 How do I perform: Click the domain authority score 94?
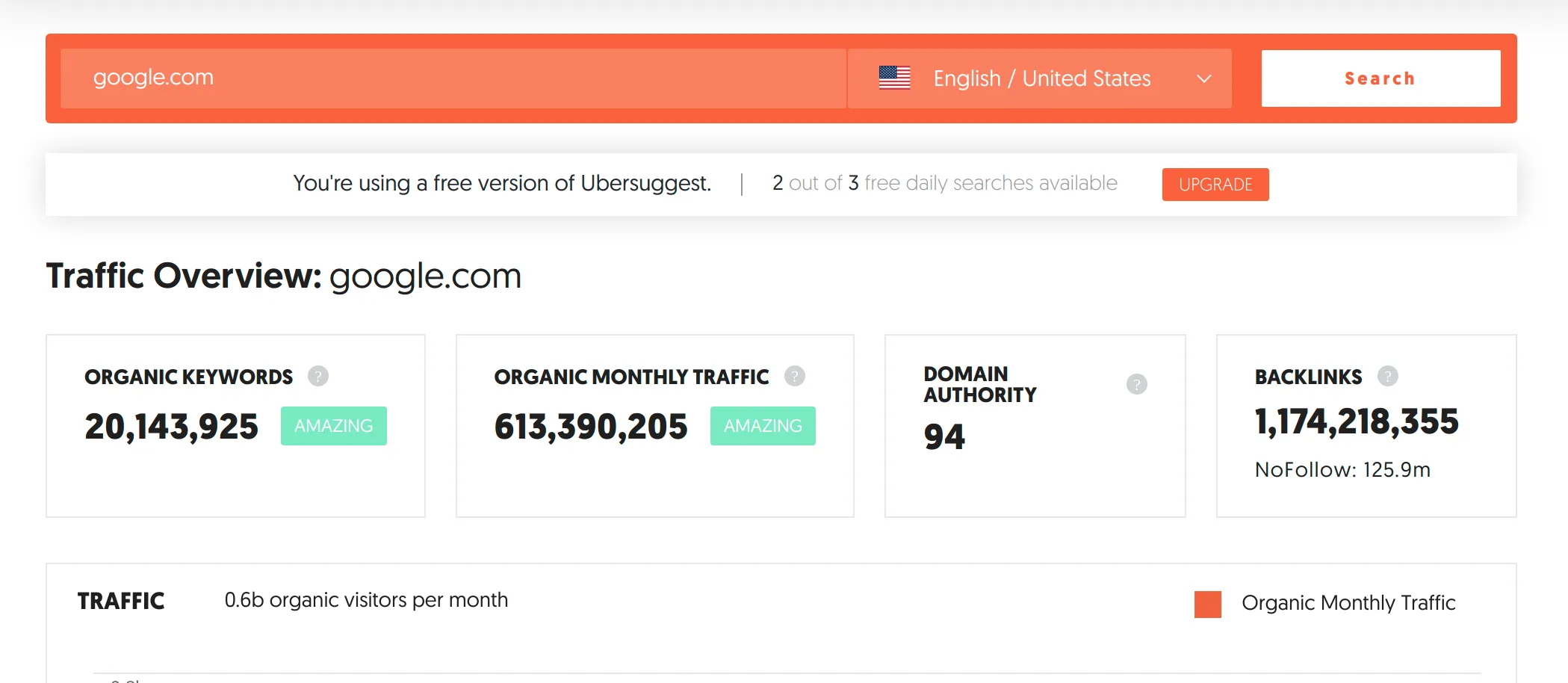pos(944,436)
